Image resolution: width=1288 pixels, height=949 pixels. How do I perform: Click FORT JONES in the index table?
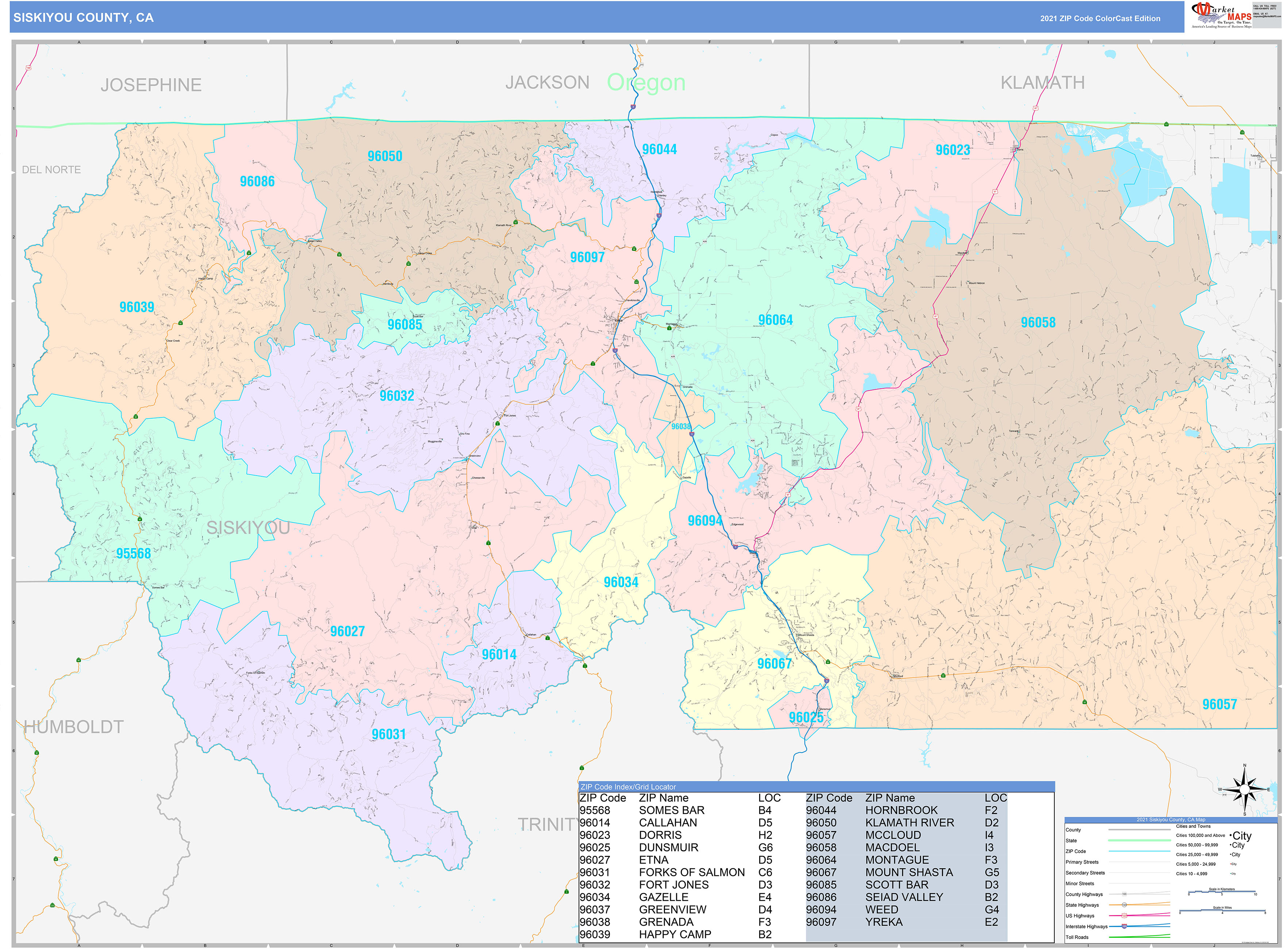coord(674,885)
